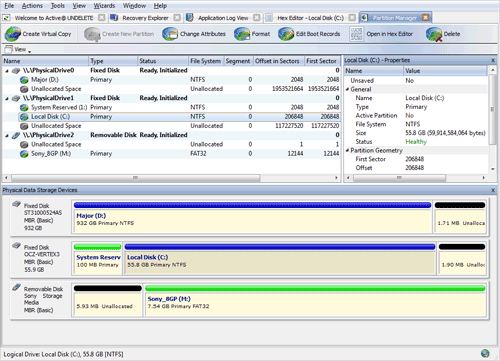Sort list by First Sector column header
This screenshot has width=500, height=361.
tap(322, 61)
